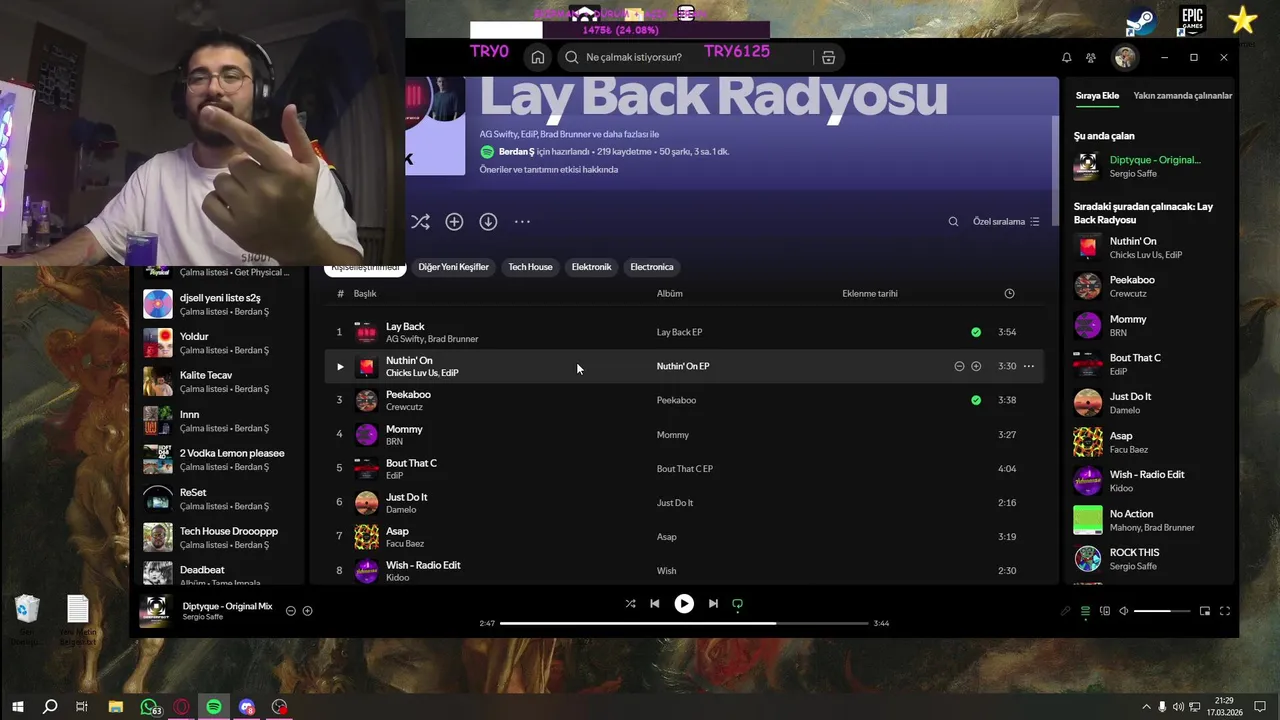Remove Diptyque from recommendations in player bar
Screen dimensions: 1280x720
click(291, 611)
